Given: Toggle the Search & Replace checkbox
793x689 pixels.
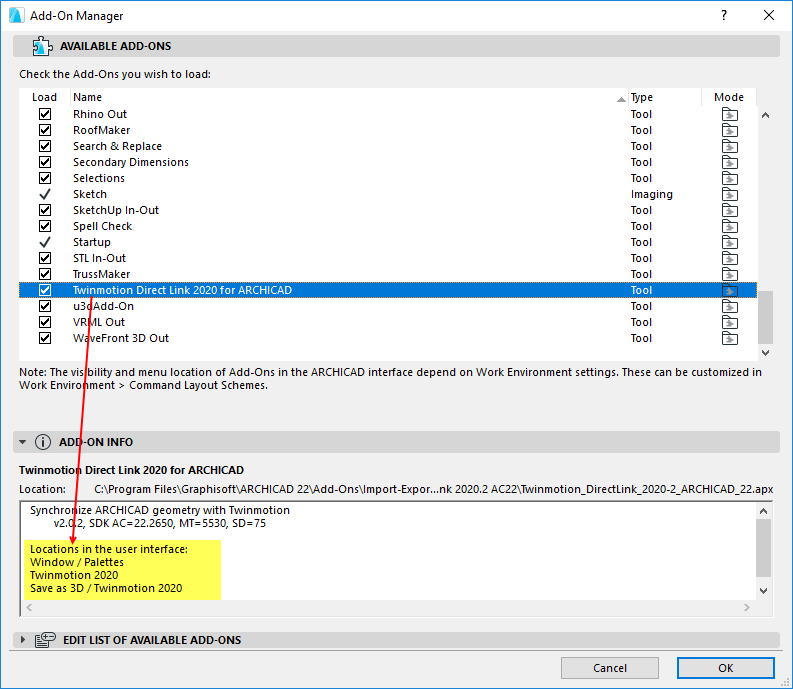Looking at the screenshot, I should point(45,146).
